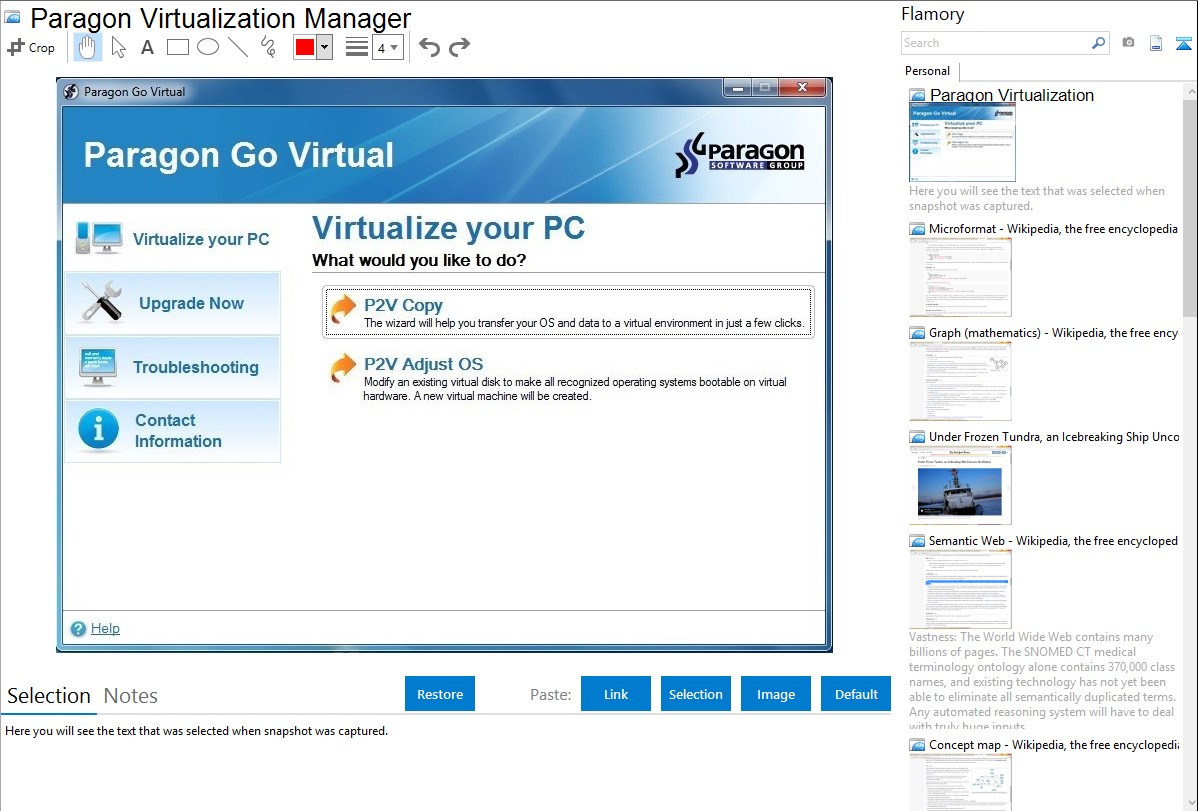The width and height of the screenshot is (1198, 811).
Task: Click the Paragon Go Virtual title bar icon
Action: pos(71,92)
